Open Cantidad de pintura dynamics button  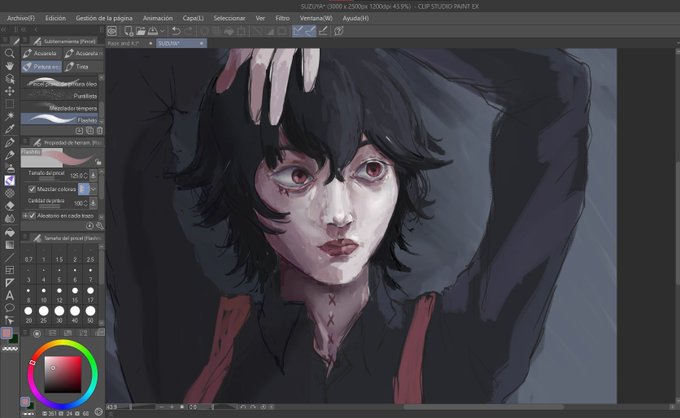click(93, 203)
